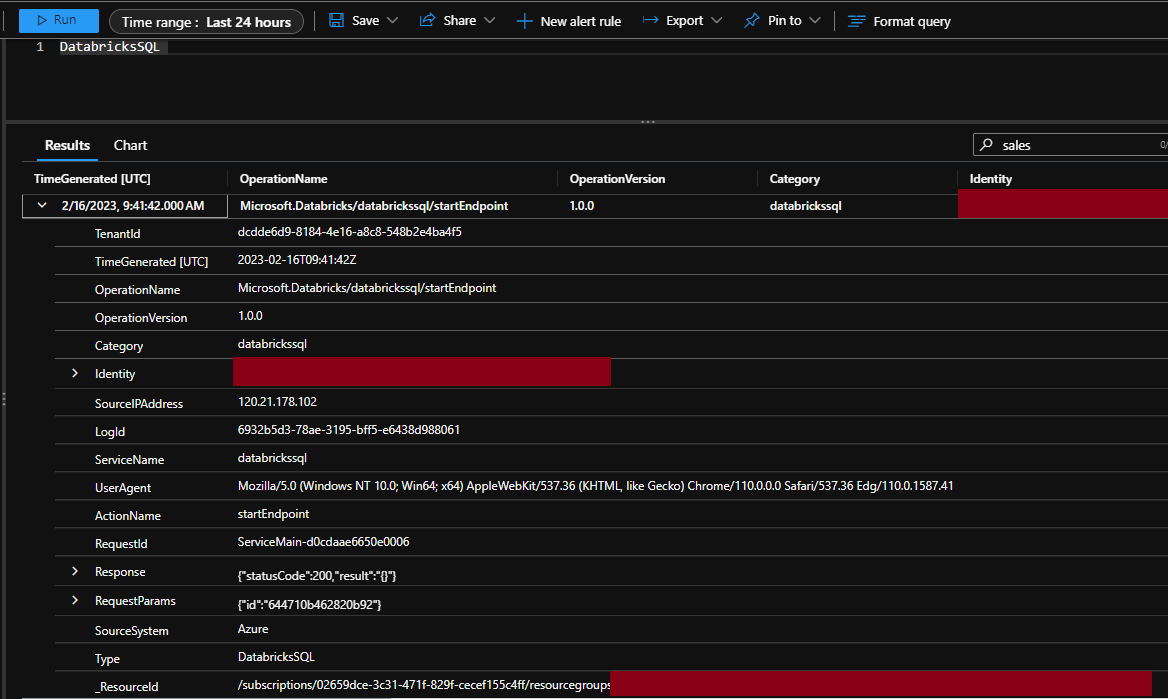Sort by OperationName column header
This screenshot has height=699, width=1168.
pyautogui.click(x=284, y=179)
